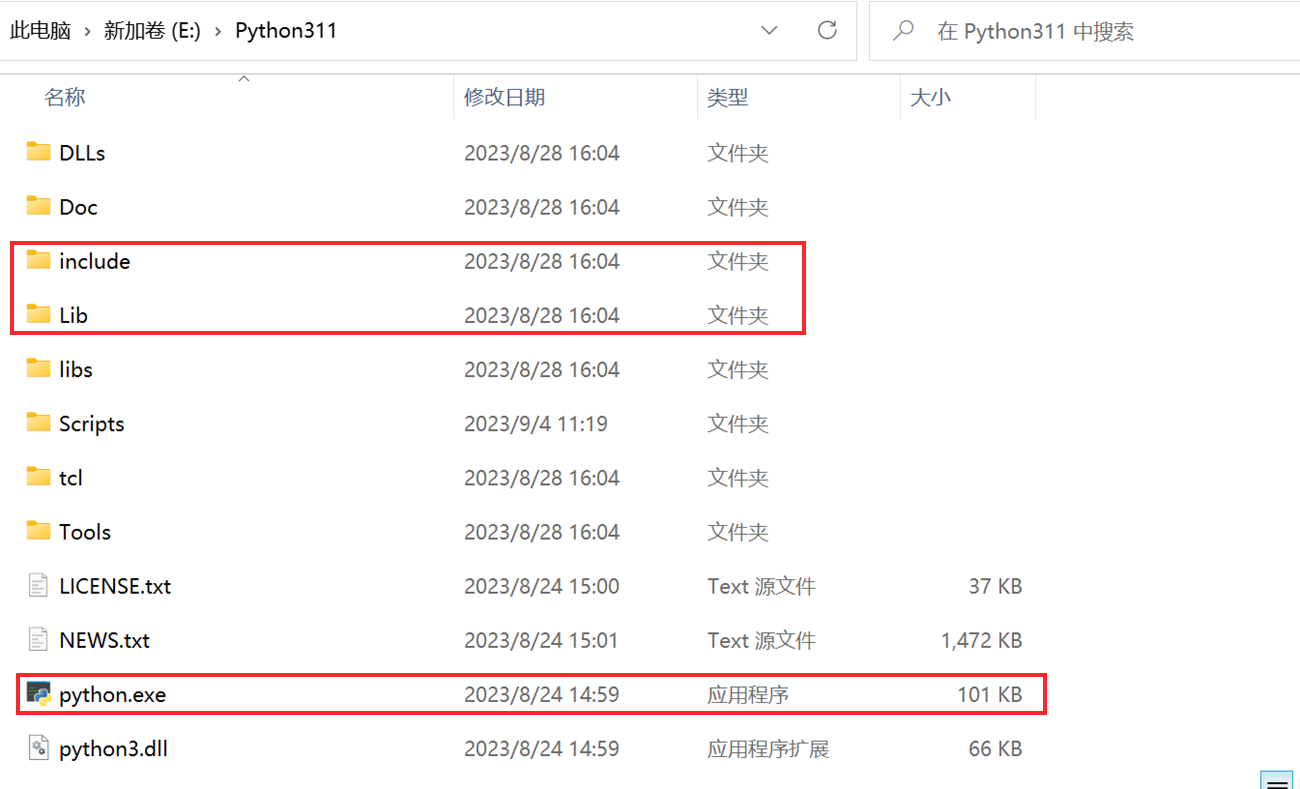Select the include folder name
The height and width of the screenshot is (789, 1300).
coord(95,261)
